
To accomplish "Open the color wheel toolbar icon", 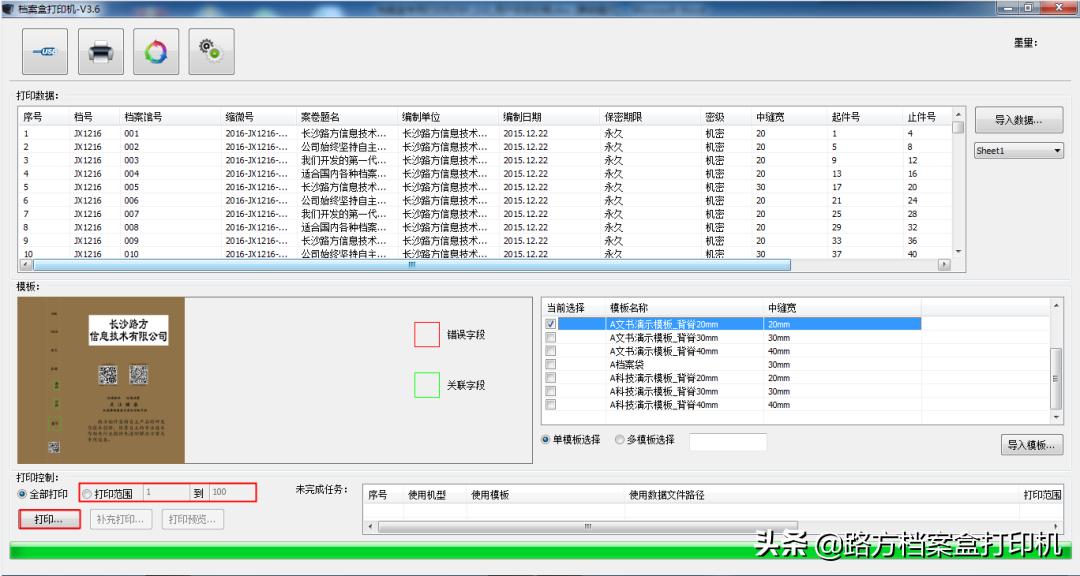I will point(156,52).
